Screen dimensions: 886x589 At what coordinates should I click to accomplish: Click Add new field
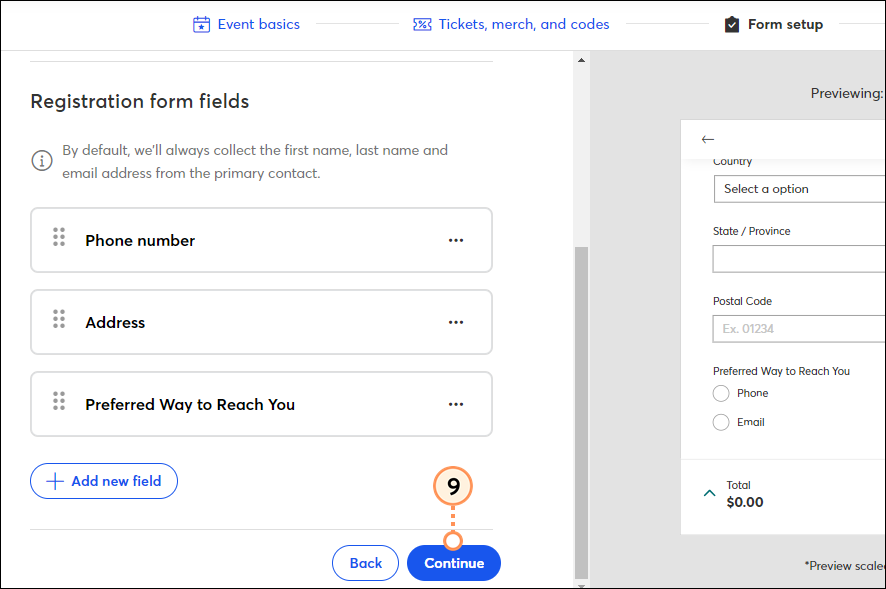pos(103,481)
